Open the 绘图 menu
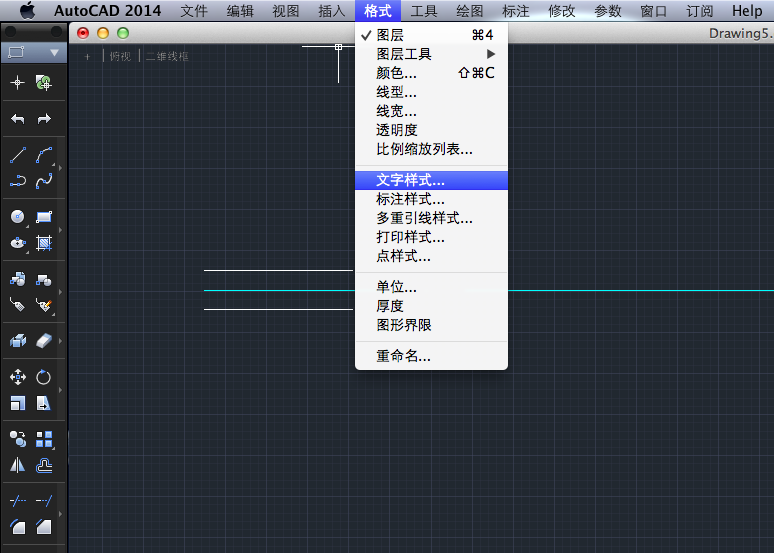The image size is (774, 553). coord(469,10)
